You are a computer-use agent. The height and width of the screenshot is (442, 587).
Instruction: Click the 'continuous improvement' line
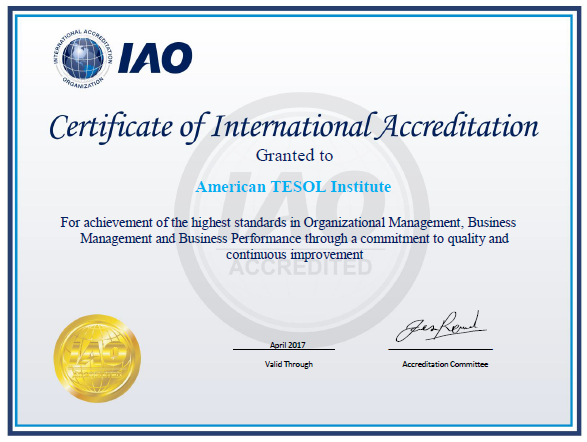(x=295, y=255)
